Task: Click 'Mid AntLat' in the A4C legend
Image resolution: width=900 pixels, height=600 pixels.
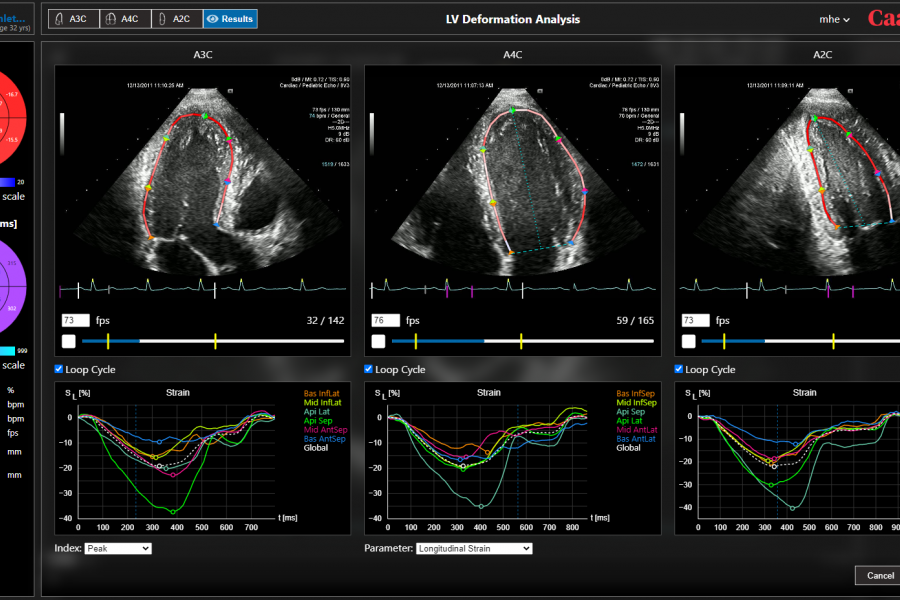Action: [x=637, y=429]
